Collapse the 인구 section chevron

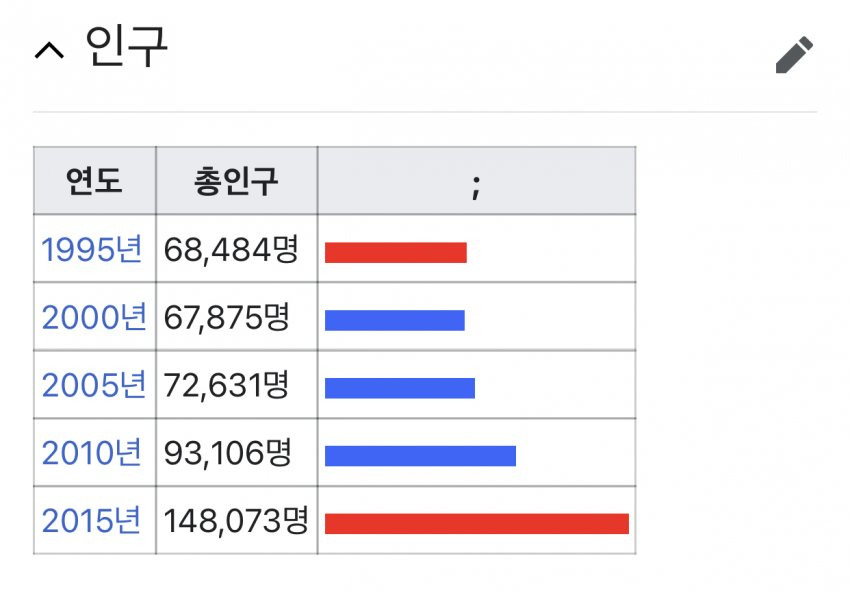(49, 51)
